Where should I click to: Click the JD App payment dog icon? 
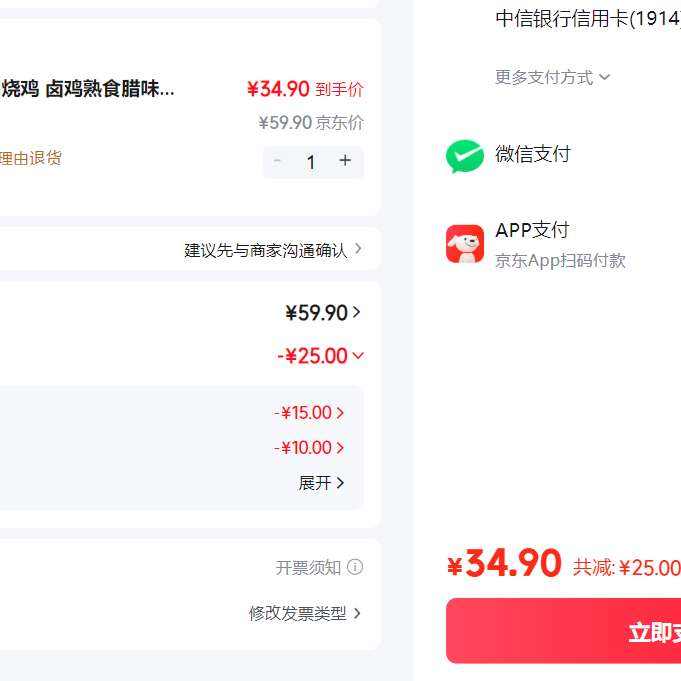(465, 244)
